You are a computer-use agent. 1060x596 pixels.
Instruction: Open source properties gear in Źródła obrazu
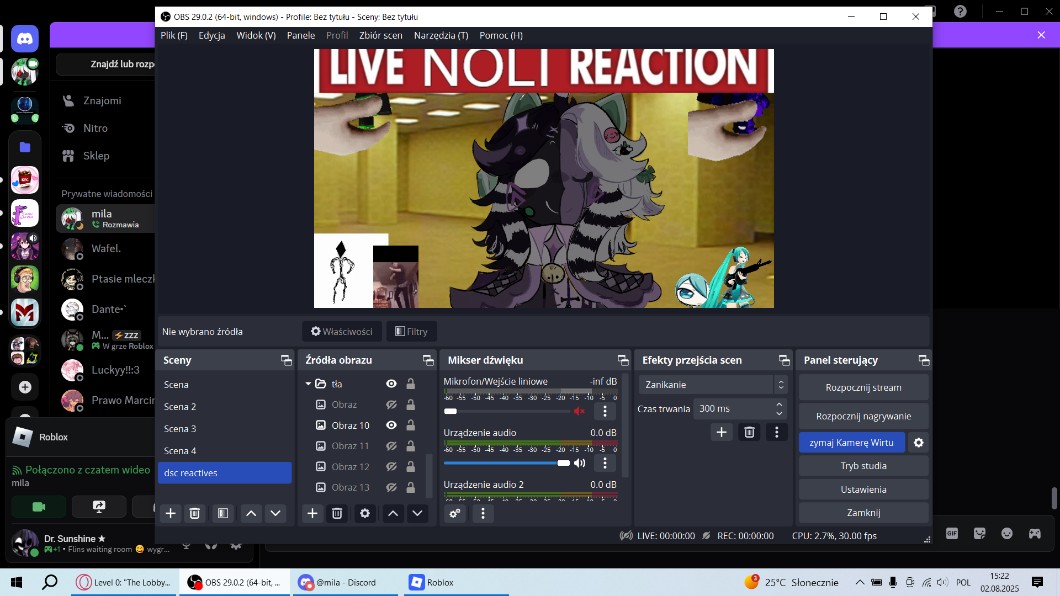tap(365, 513)
